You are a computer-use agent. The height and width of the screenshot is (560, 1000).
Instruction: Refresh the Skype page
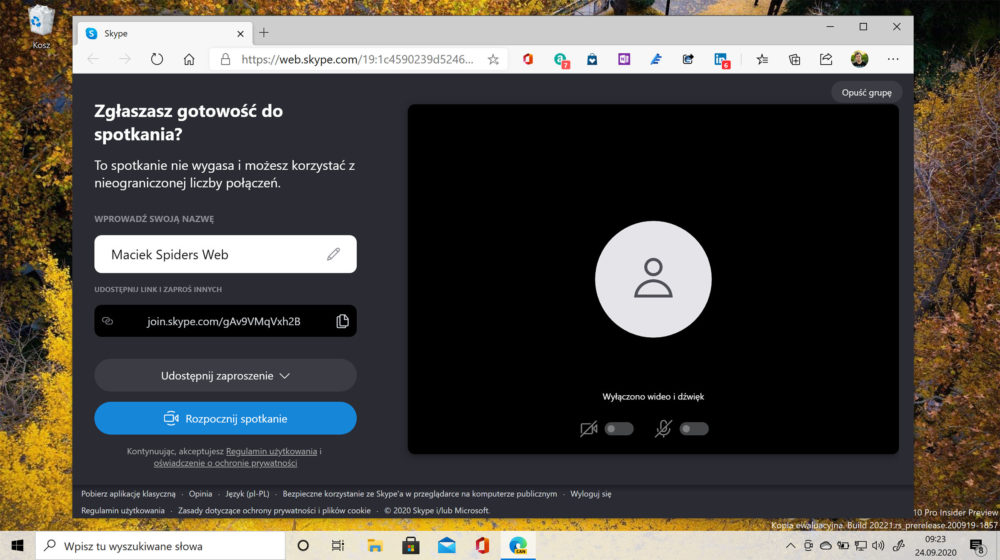point(157,59)
